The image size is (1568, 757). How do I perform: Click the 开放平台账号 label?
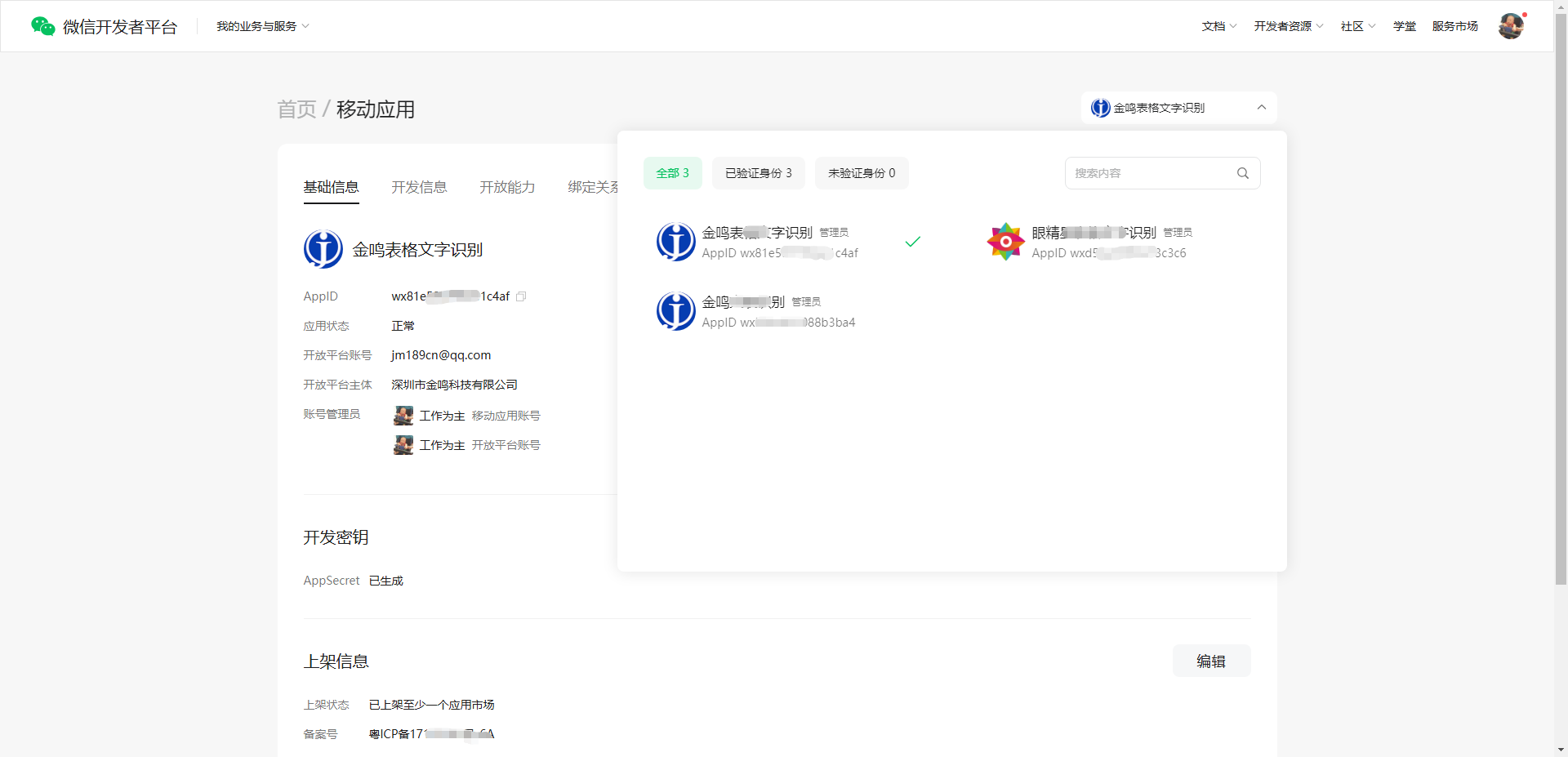click(x=506, y=445)
